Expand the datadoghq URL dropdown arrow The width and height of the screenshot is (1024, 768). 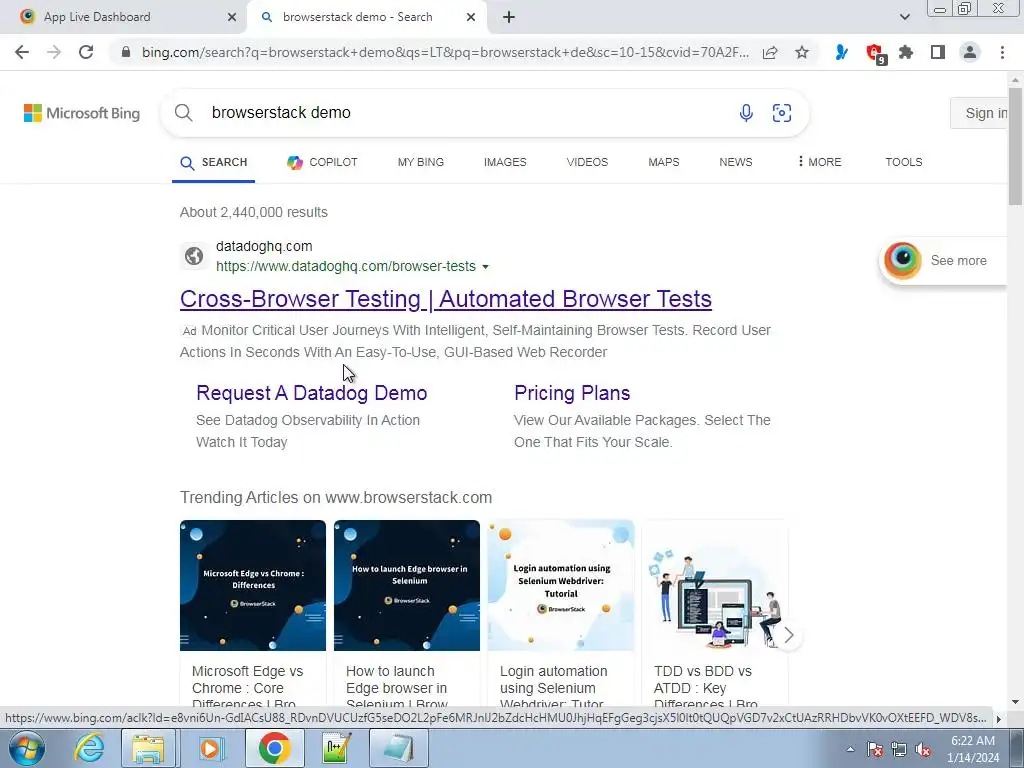pyautogui.click(x=485, y=267)
